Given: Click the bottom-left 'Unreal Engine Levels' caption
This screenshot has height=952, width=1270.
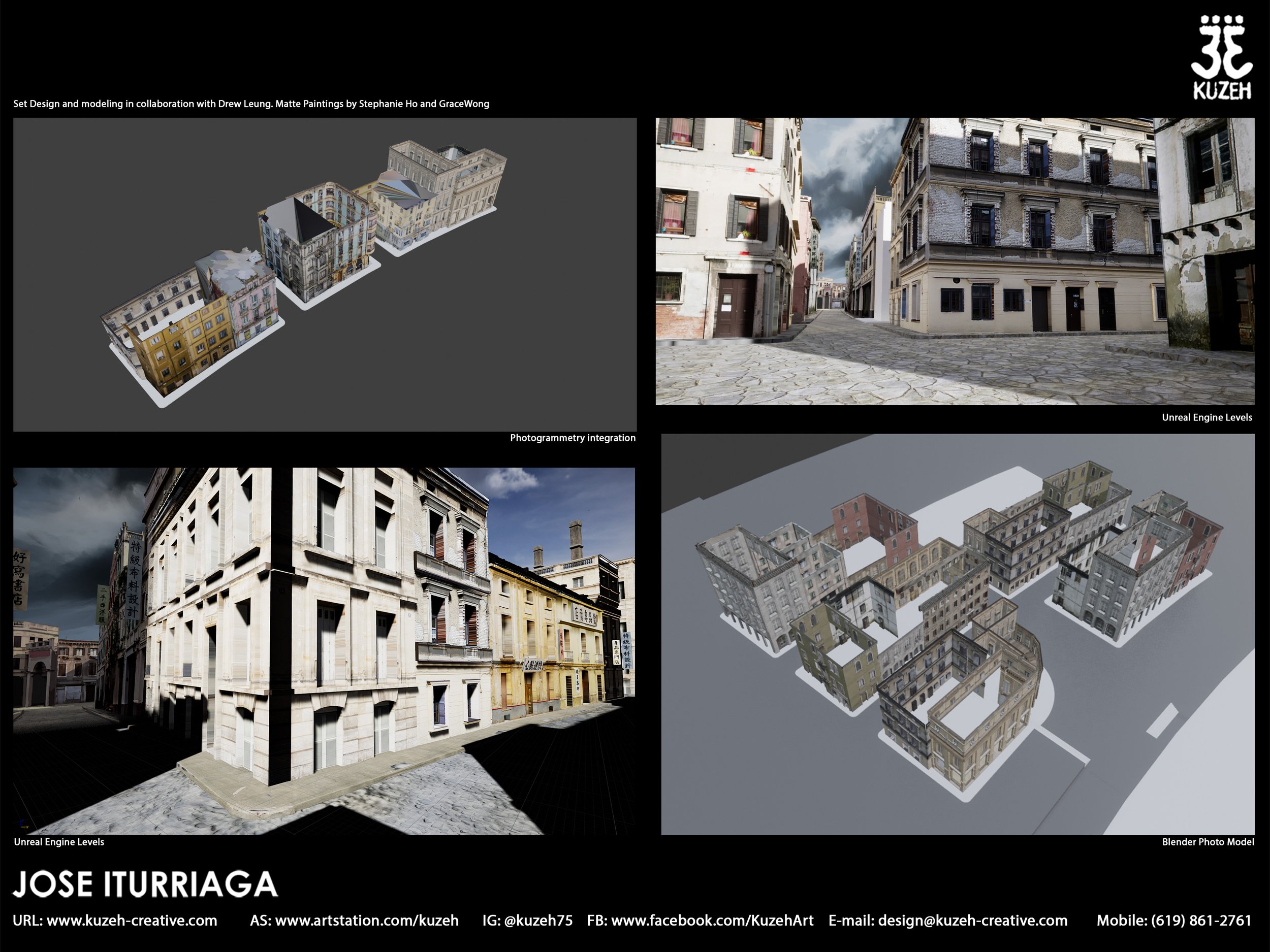Looking at the screenshot, I should coord(59,842).
